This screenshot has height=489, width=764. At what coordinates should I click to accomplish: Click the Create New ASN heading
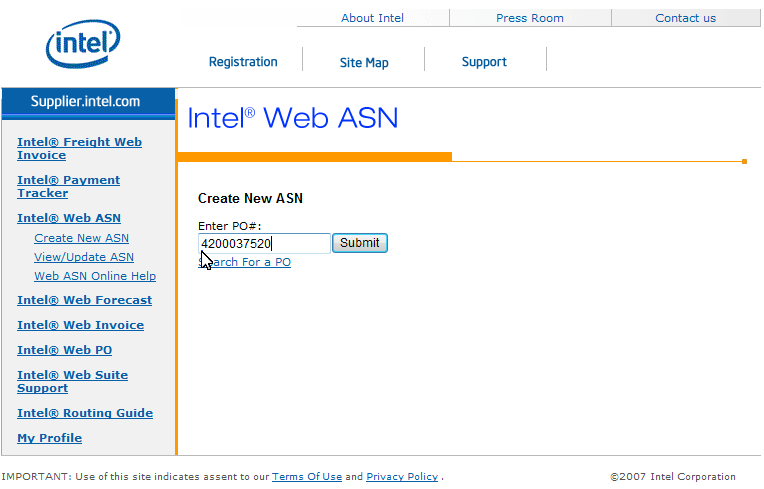click(x=250, y=198)
